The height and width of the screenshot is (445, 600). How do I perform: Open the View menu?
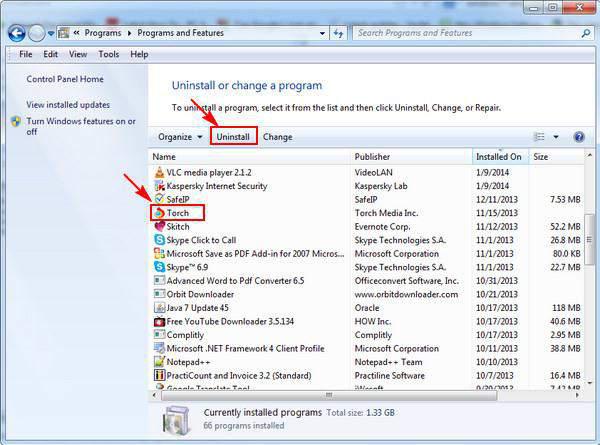coord(78,54)
